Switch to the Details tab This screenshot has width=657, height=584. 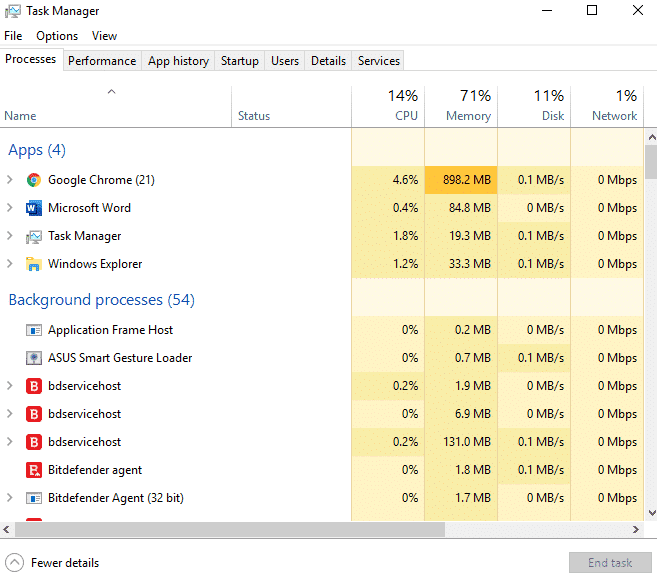pos(328,61)
